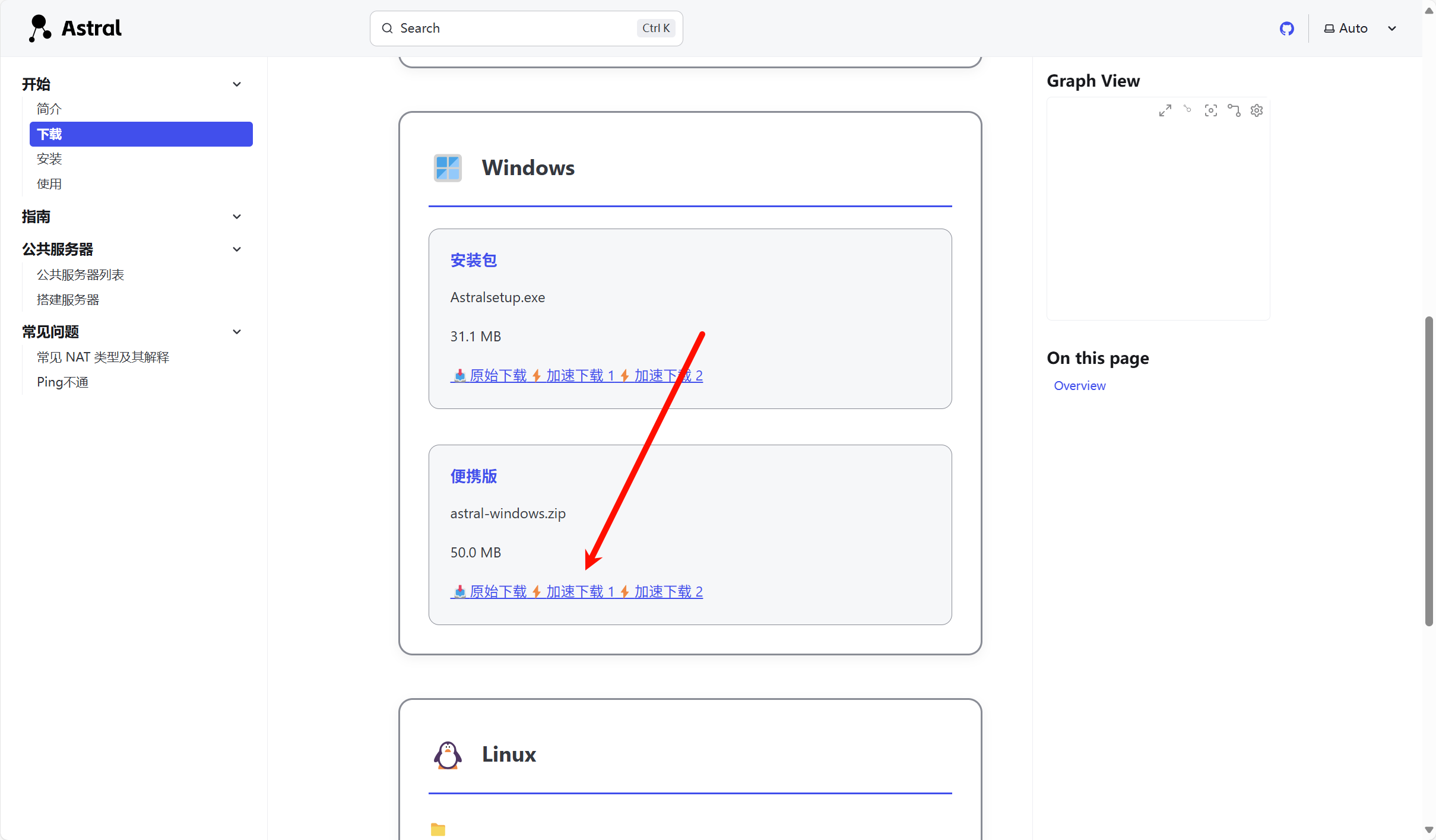Click the scrollbar up arrow
1436x840 pixels.
(x=1429, y=11)
